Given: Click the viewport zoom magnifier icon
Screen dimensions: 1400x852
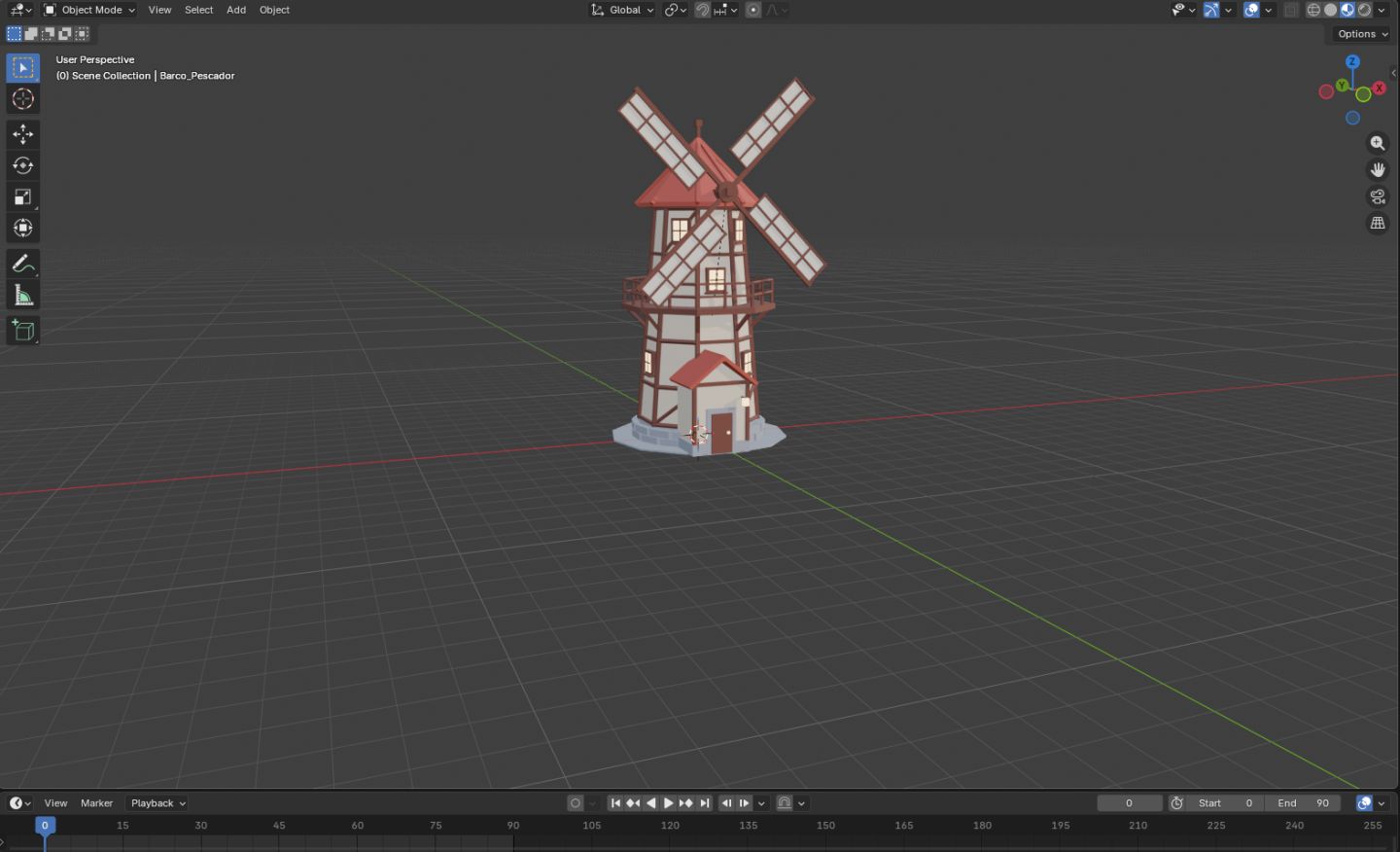Looking at the screenshot, I should tap(1378, 143).
